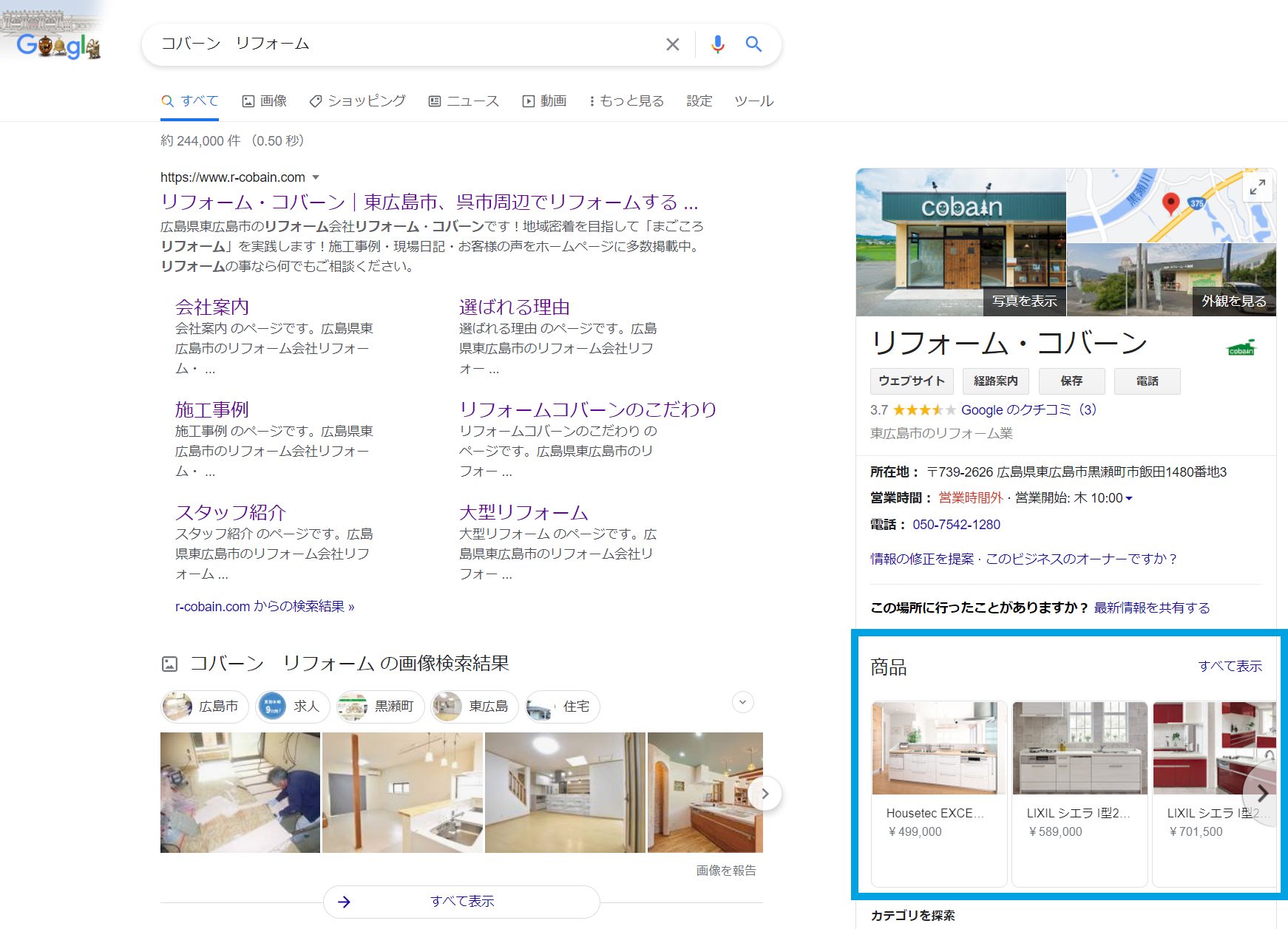Click すべて表示 button under image results

[461, 902]
